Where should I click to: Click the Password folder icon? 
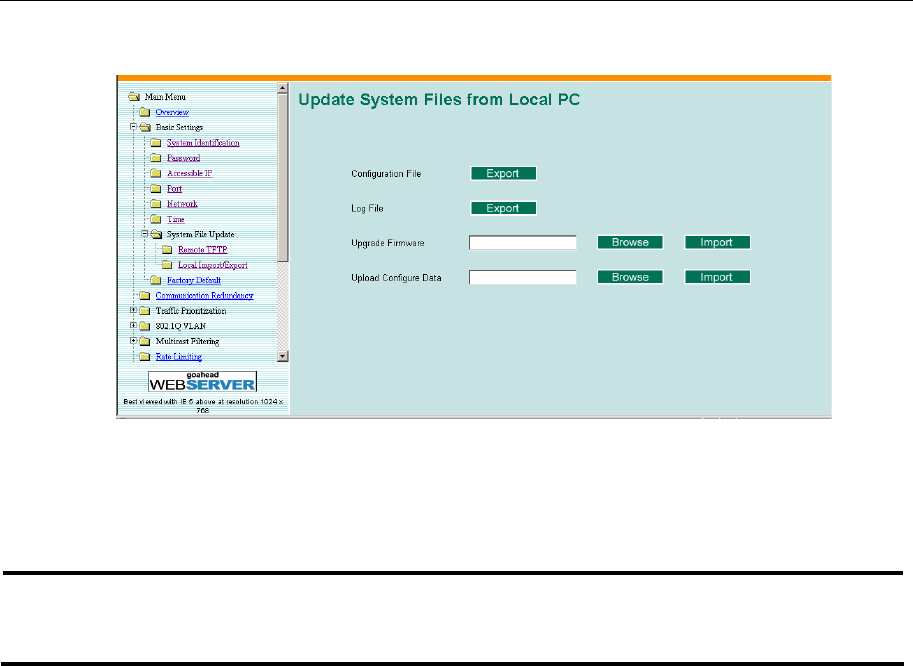[156, 158]
